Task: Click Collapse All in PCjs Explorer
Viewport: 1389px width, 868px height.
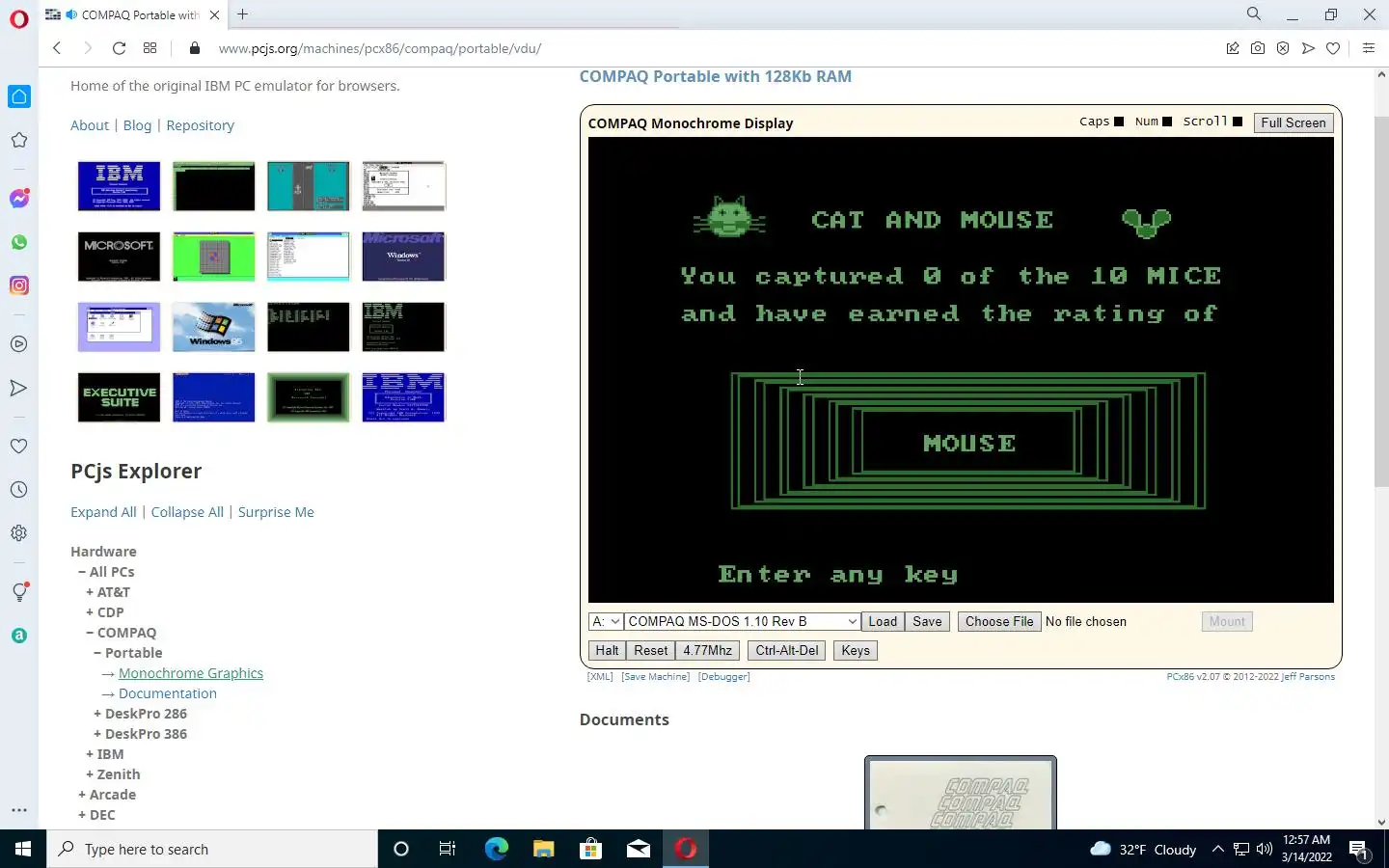Action: [x=187, y=512]
